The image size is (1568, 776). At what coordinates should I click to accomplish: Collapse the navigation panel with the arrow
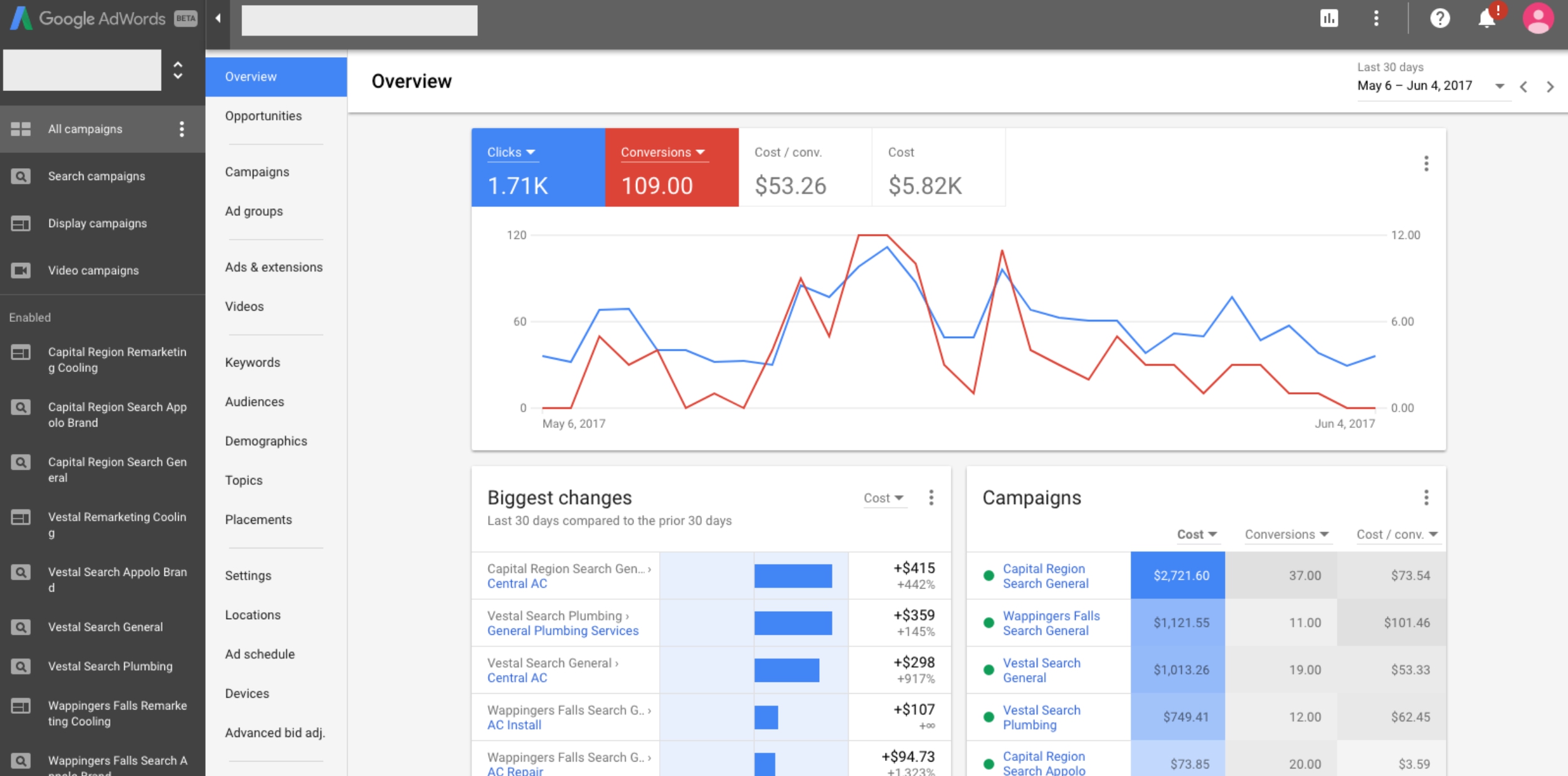[x=218, y=19]
